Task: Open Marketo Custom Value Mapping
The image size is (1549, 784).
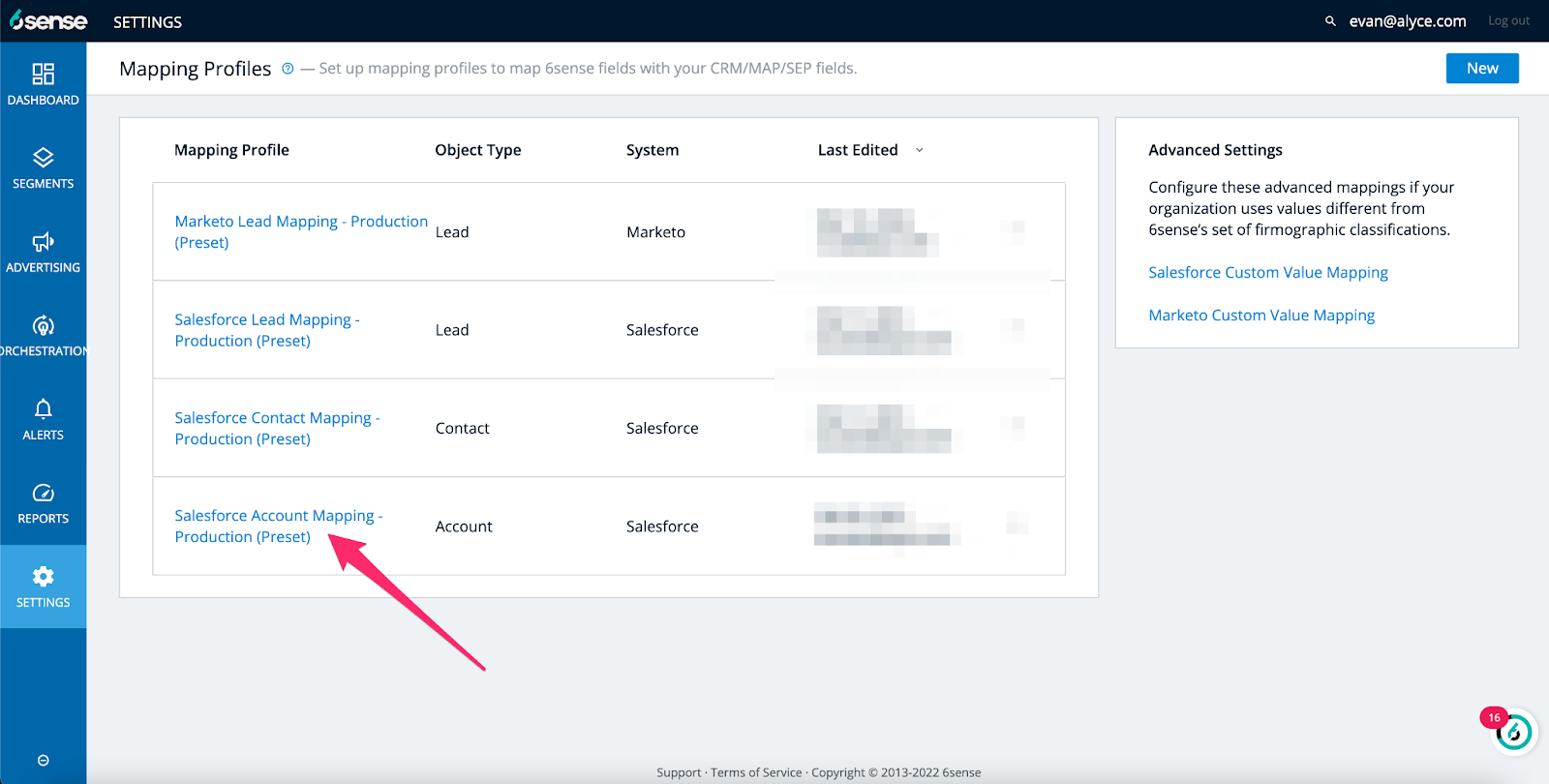Action: (1261, 315)
